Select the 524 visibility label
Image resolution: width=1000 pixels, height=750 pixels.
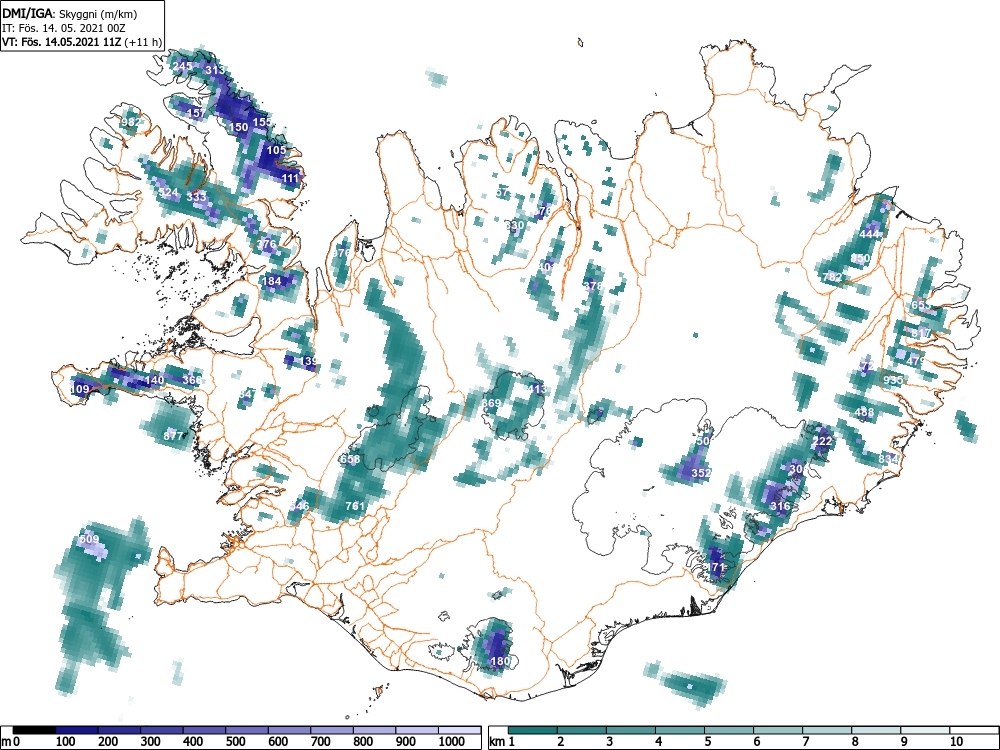(168, 193)
